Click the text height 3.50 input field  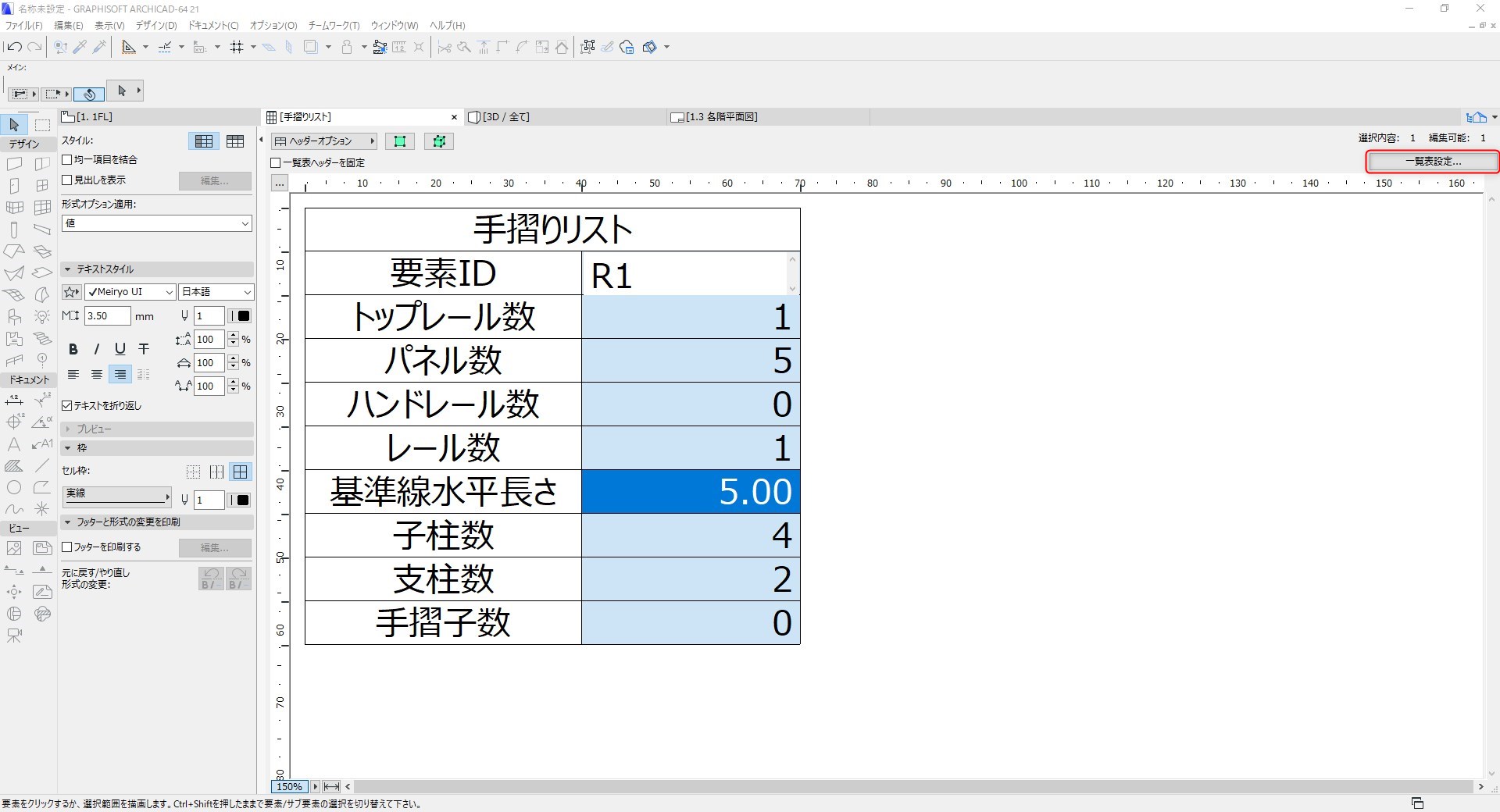(107, 316)
